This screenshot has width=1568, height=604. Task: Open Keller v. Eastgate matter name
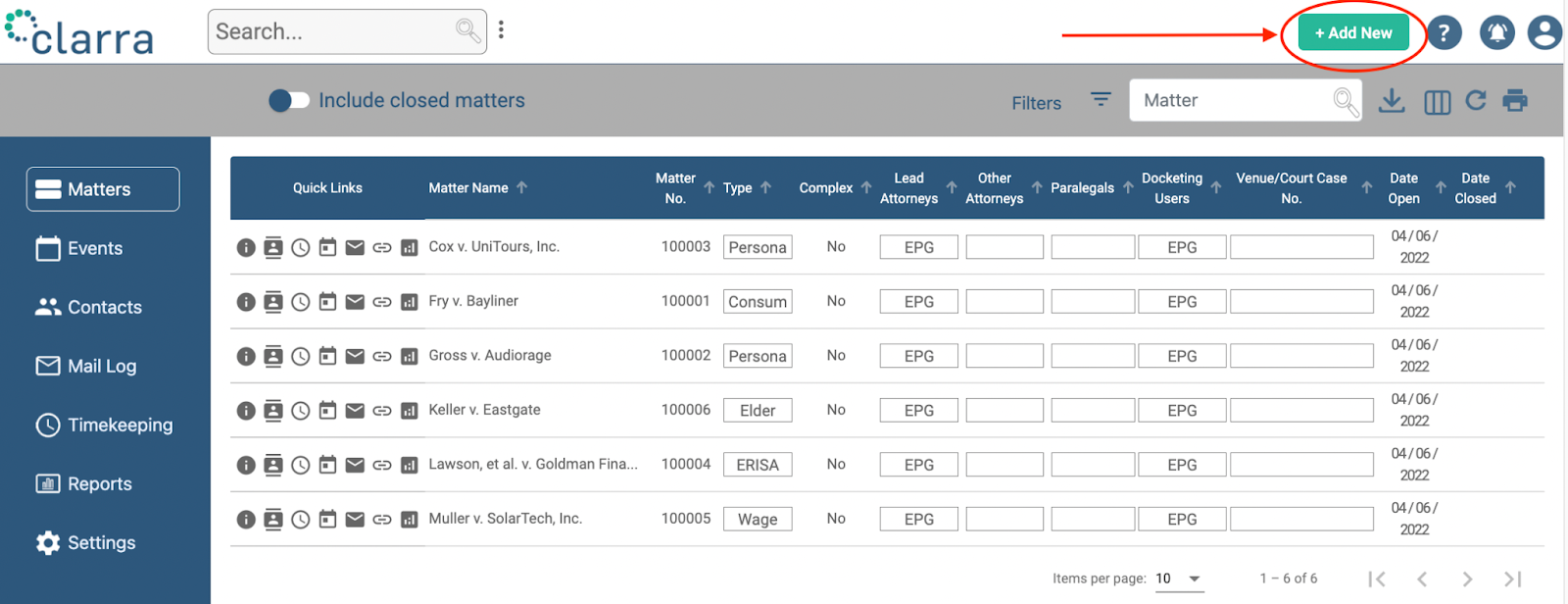pyautogui.click(x=484, y=410)
